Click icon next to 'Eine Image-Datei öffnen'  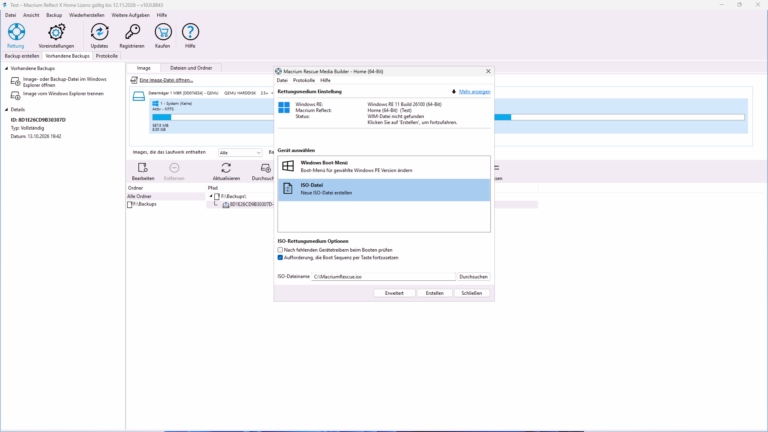[x=134, y=80]
